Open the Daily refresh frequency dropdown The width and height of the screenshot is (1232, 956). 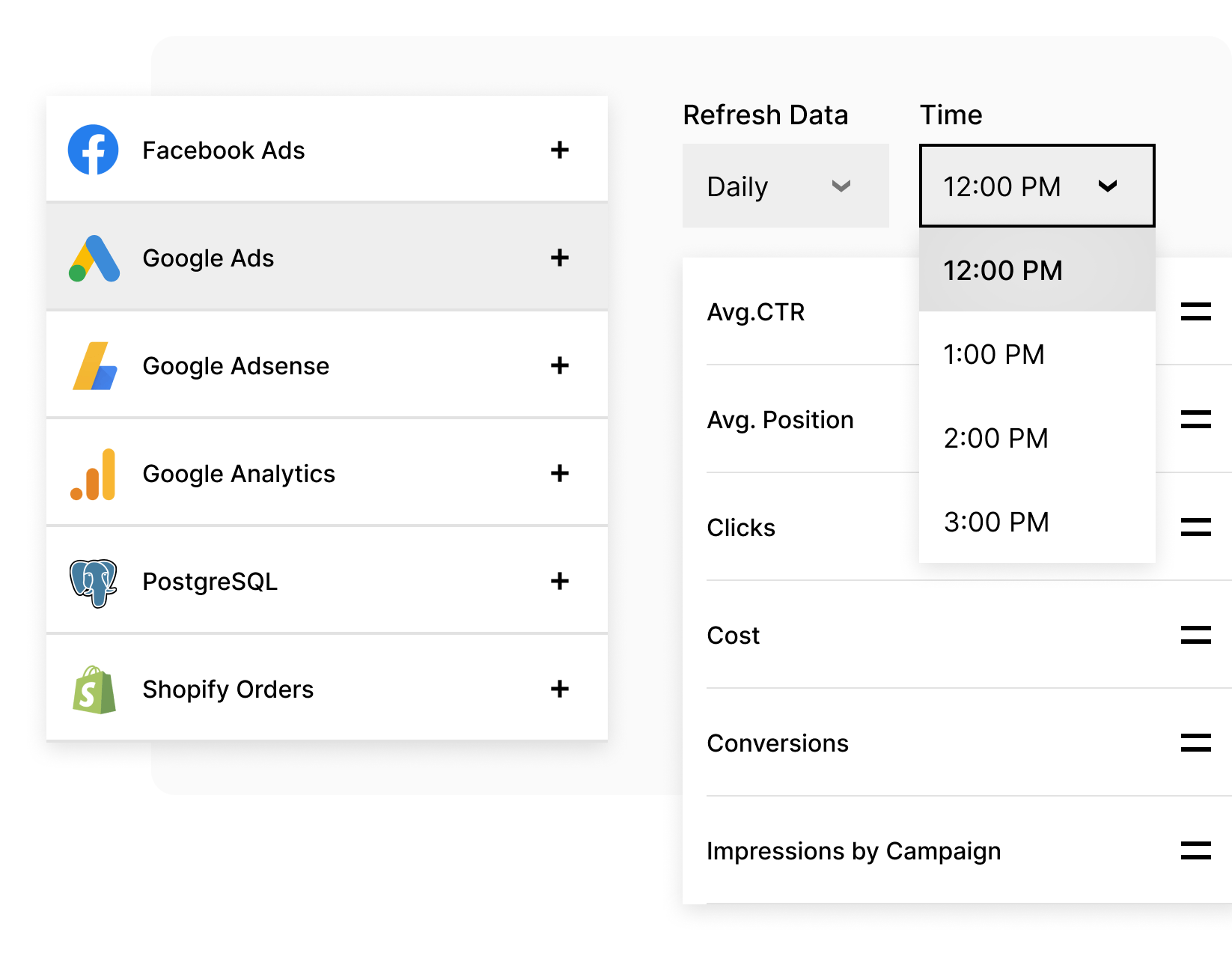[x=786, y=186]
